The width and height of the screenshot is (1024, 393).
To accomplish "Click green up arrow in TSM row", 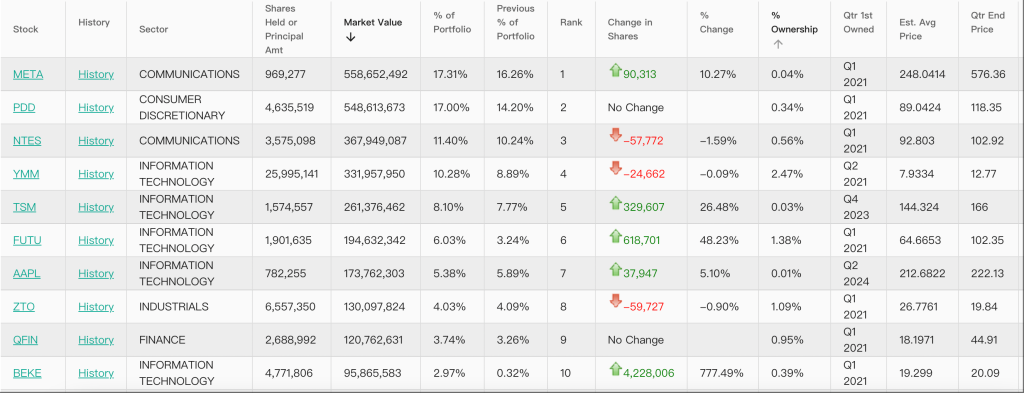I will (615, 203).
